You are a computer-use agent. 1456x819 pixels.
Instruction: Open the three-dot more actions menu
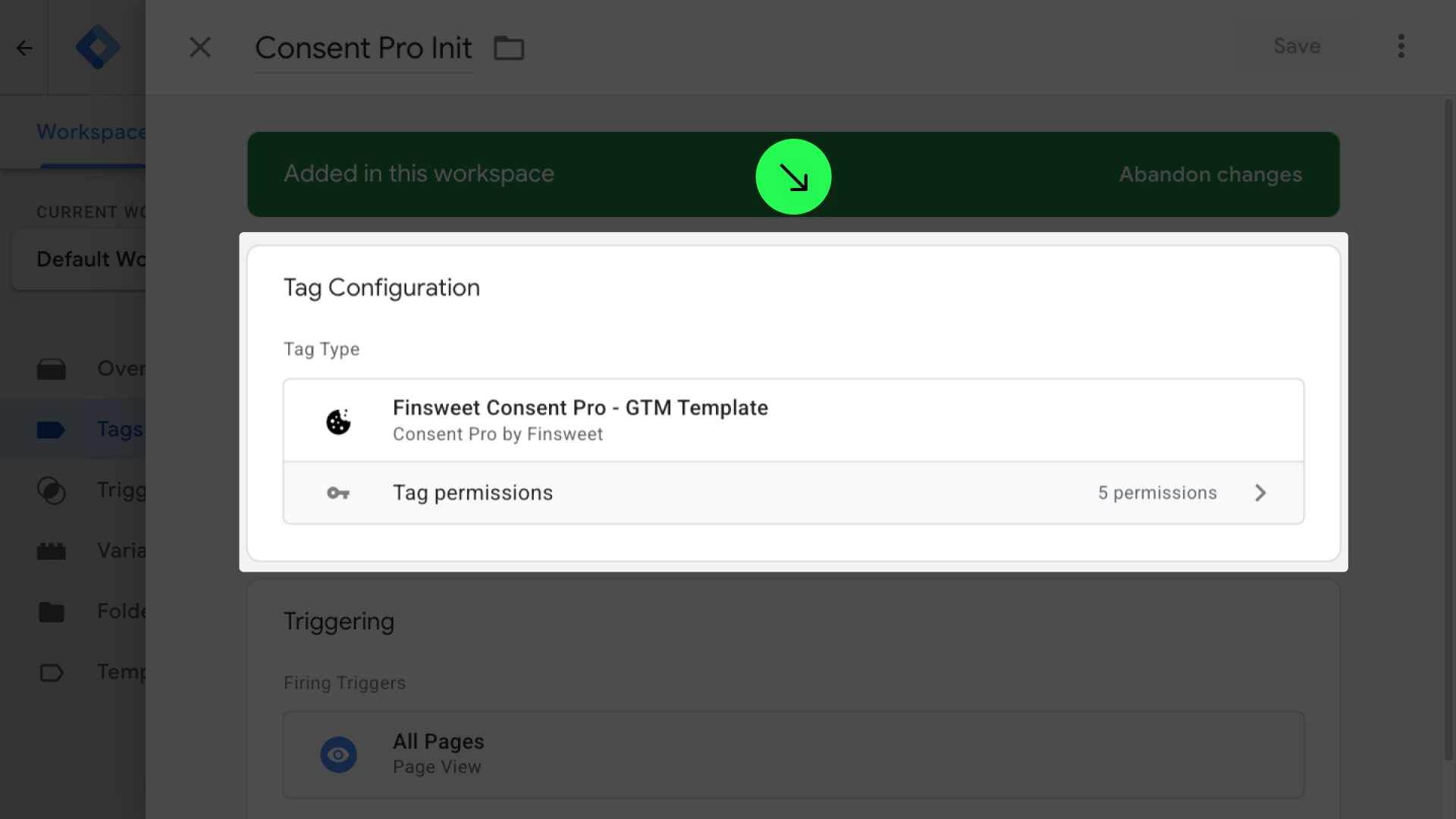(1401, 46)
